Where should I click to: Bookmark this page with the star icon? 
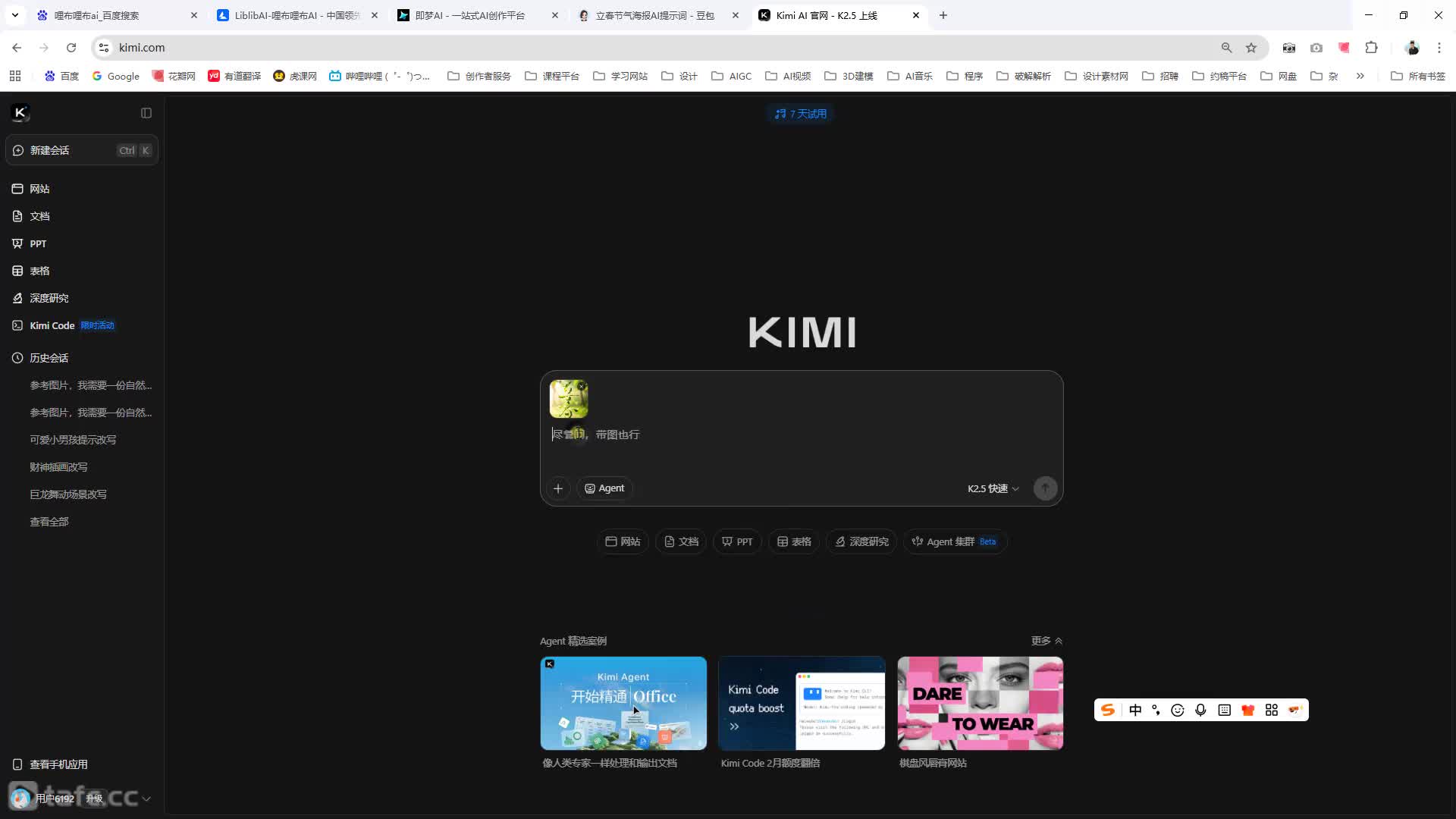click(x=1251, y=48)
